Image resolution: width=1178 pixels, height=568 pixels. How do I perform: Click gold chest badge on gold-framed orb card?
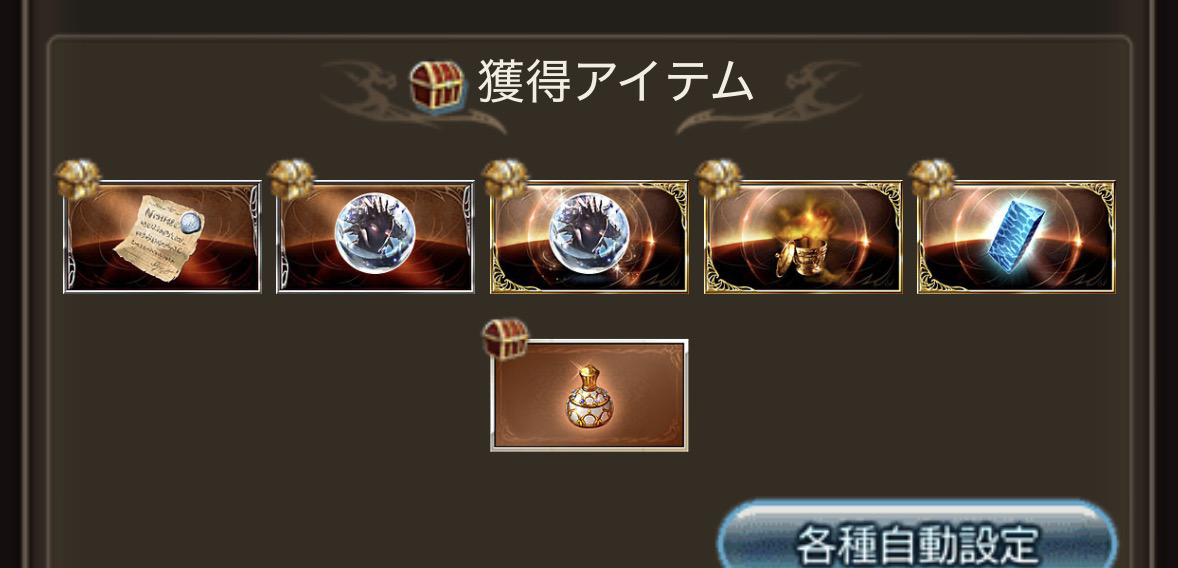tap(505, 180)
